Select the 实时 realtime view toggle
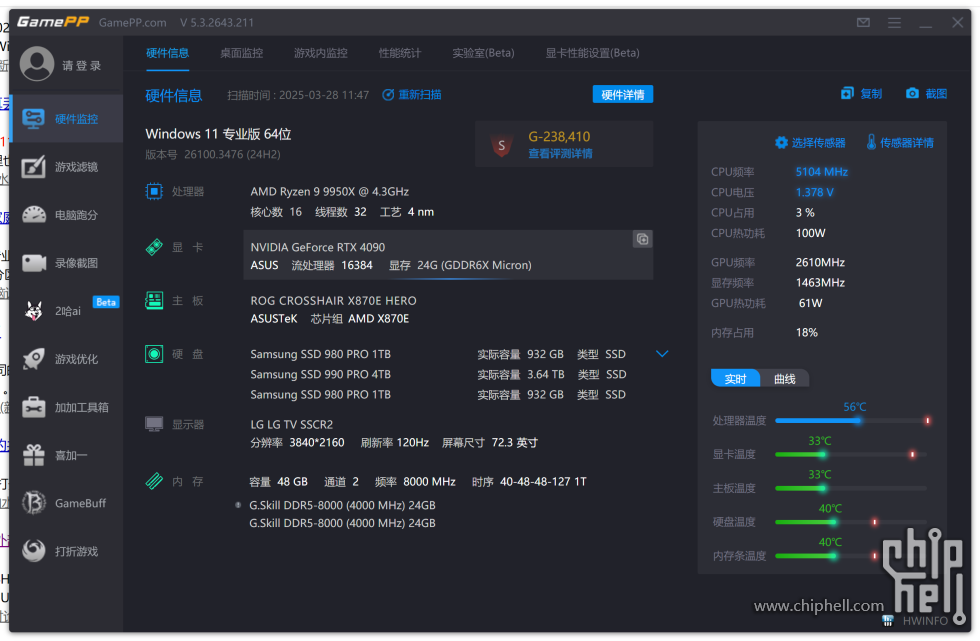The height and width of the screenshot is (641, 980). (x=735, y=379)
